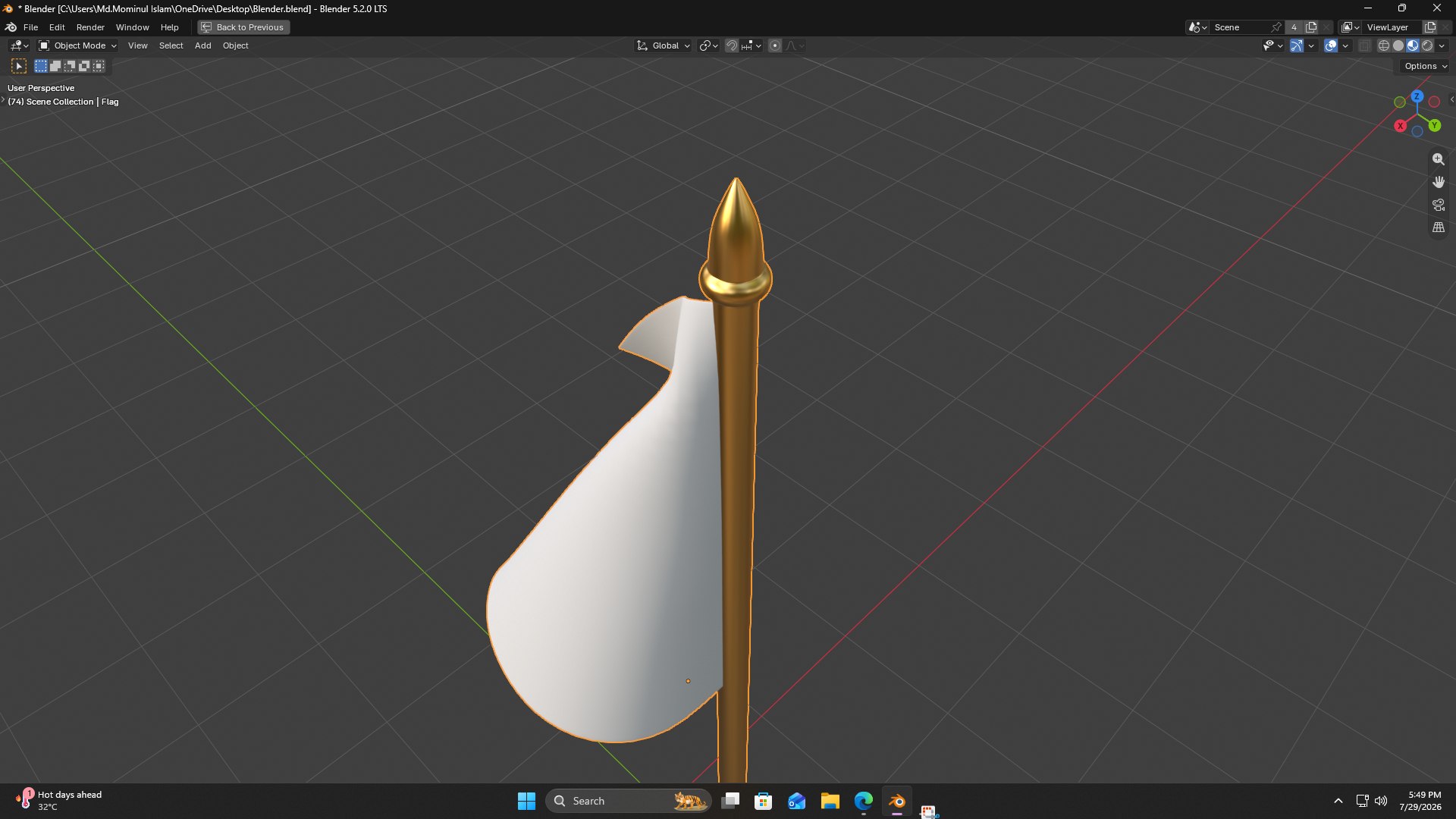Add a new view layer icon
1456x819 pixels.
point(1430,27)
